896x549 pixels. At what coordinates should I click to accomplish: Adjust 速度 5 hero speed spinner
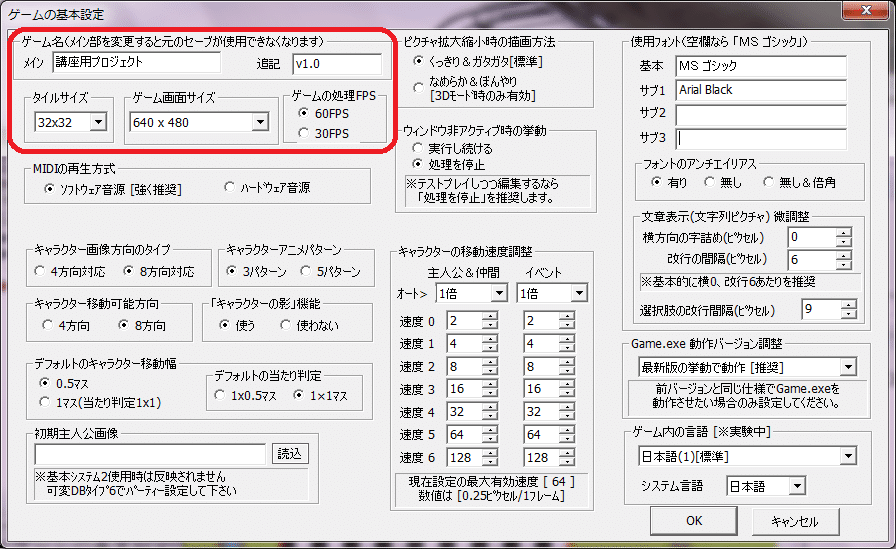[x=490, y=435]
